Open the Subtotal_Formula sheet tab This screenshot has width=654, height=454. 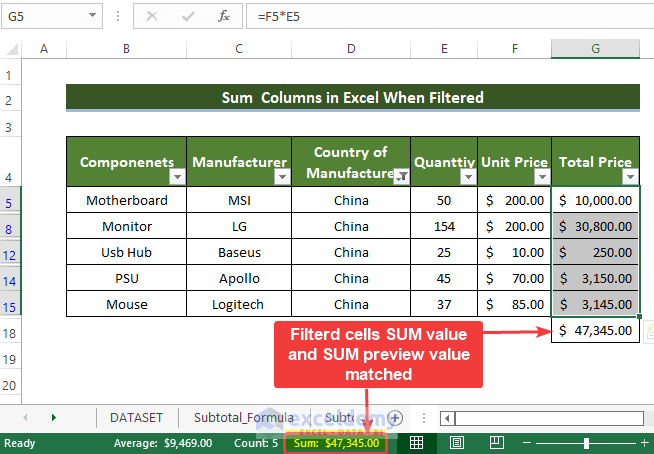click(244, 418)
